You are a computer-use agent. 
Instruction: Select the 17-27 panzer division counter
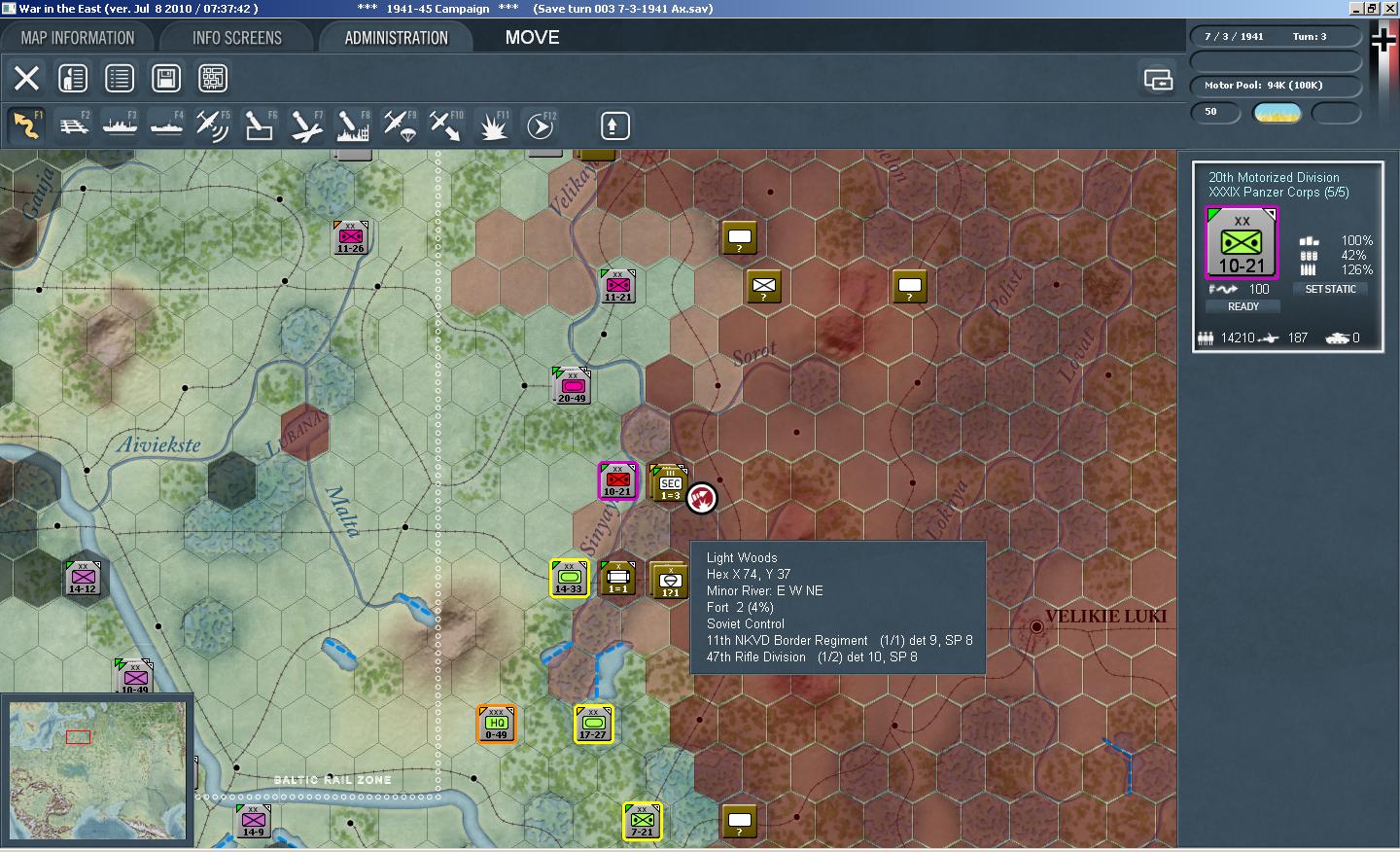tap(593, 723)
